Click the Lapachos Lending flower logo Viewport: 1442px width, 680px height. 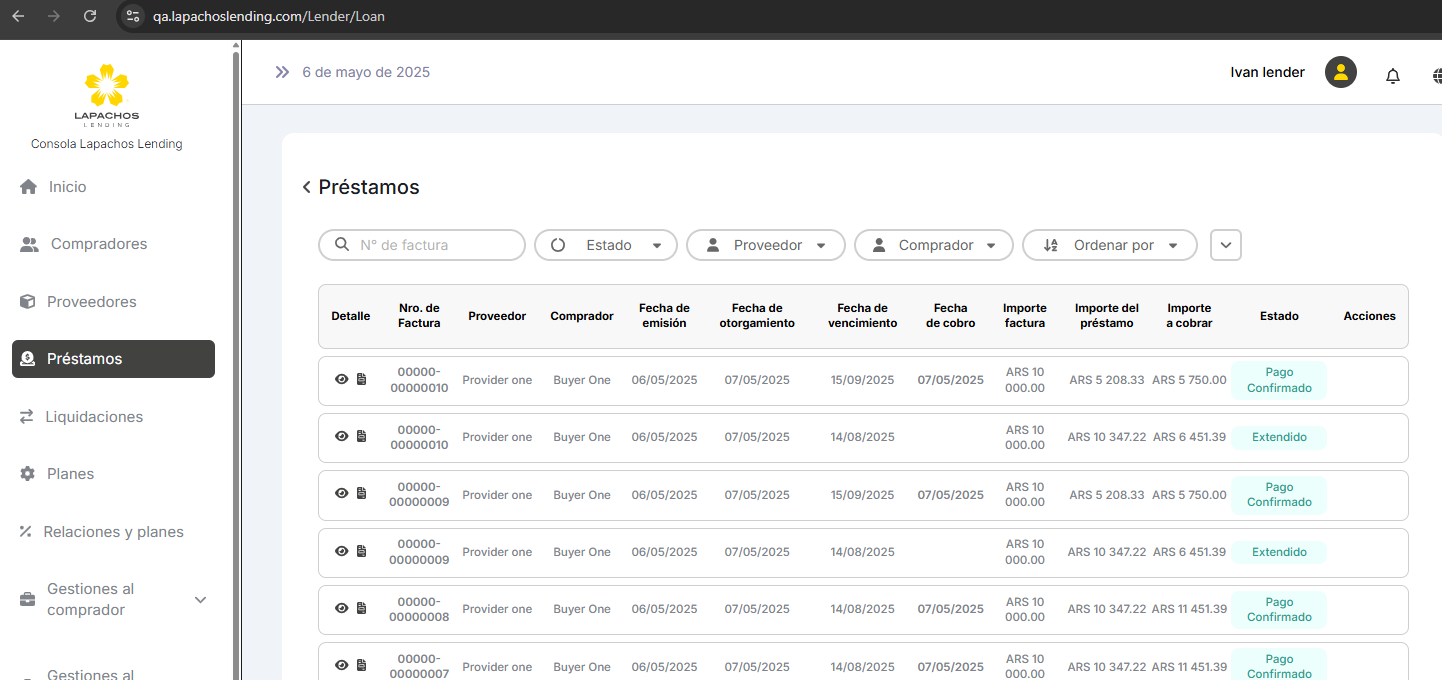click(x=106, y=86)
